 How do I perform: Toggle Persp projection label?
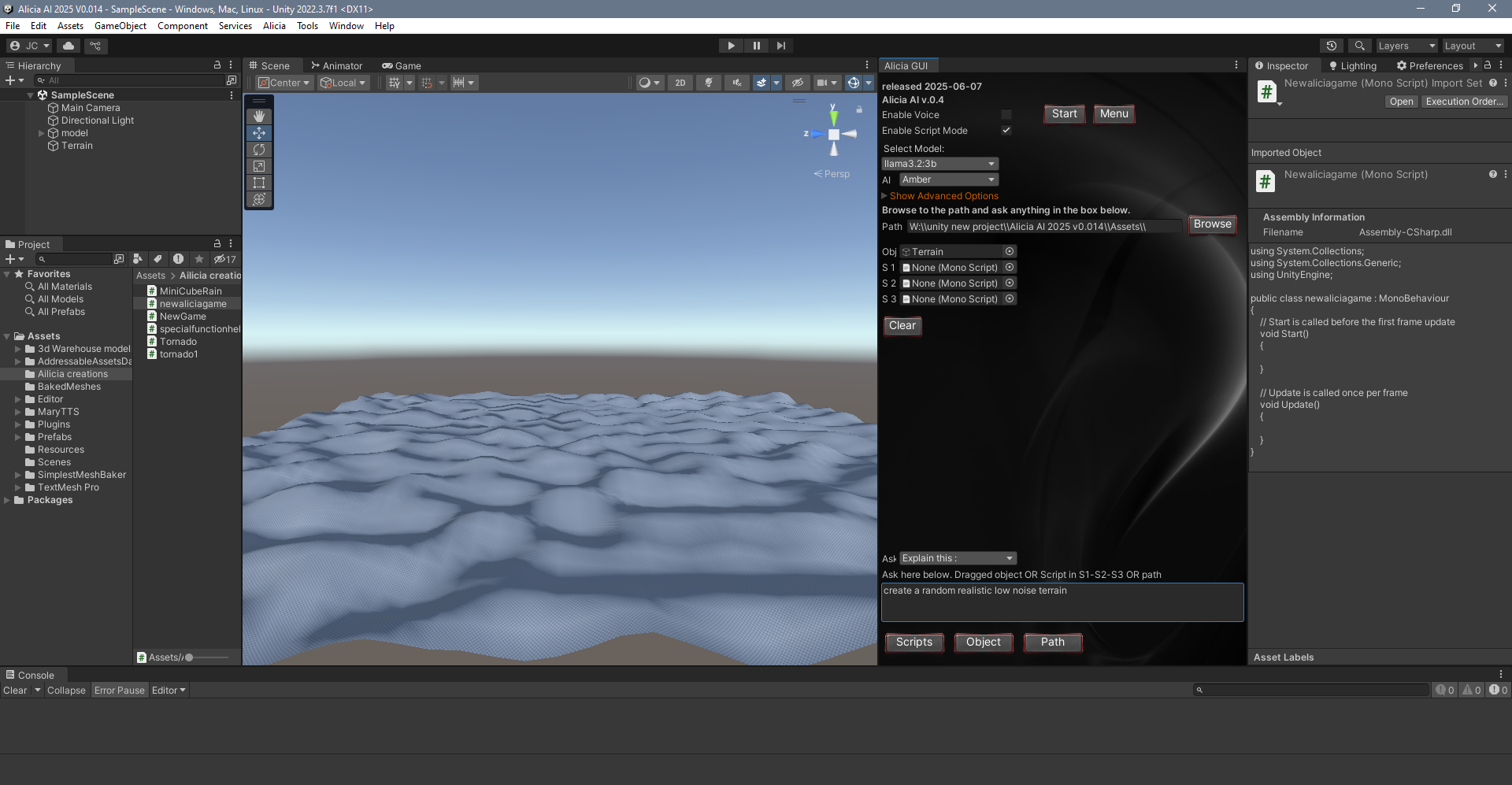pyautogui.click(x=832, y=174)
